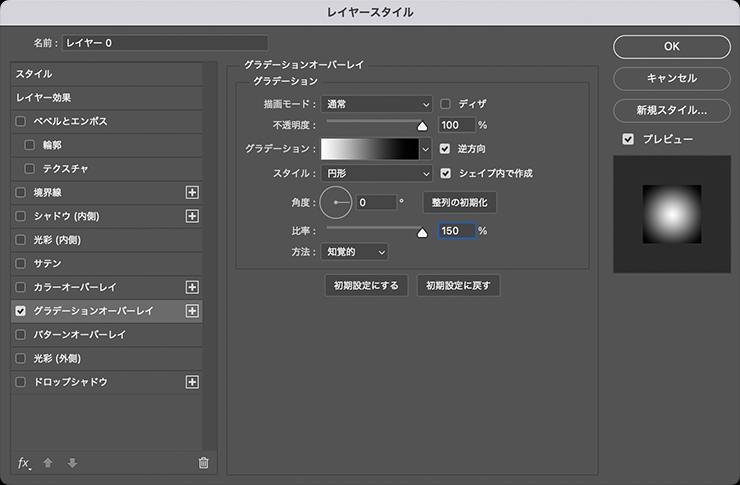Click the 角度 angle dial
Image resolution: width=740 pixels, height=485 pixels.
pos(336,202)
